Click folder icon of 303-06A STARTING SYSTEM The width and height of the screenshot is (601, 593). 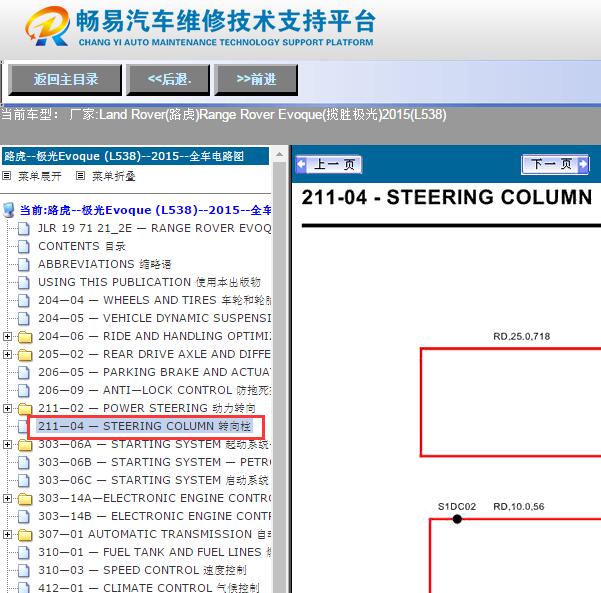pyautogui.click(x=25, y=445)
